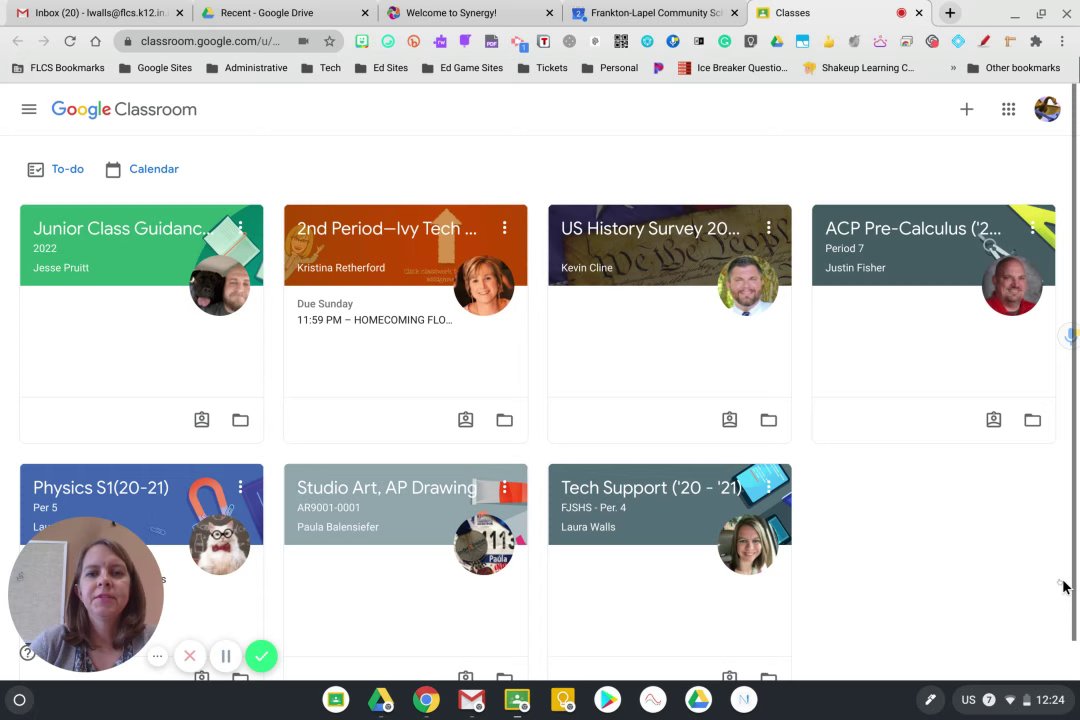Click the page vertical scrollbar
The height and width of the screenshot is (720, 1080).
1075,363
